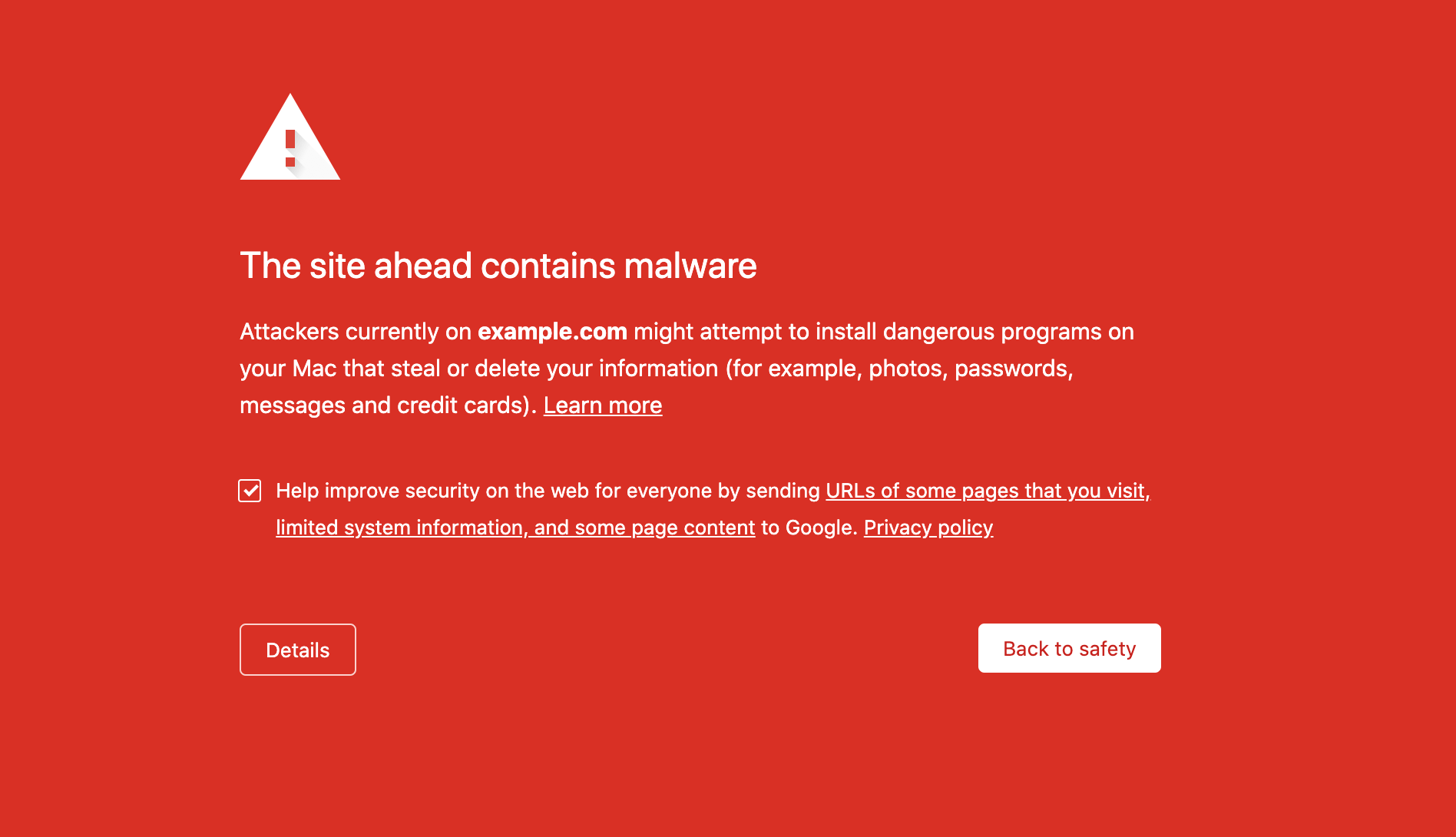1456x837 pixels.
Task: Click the underlined URLs of some pages link
Action: [x=986, y=491]
